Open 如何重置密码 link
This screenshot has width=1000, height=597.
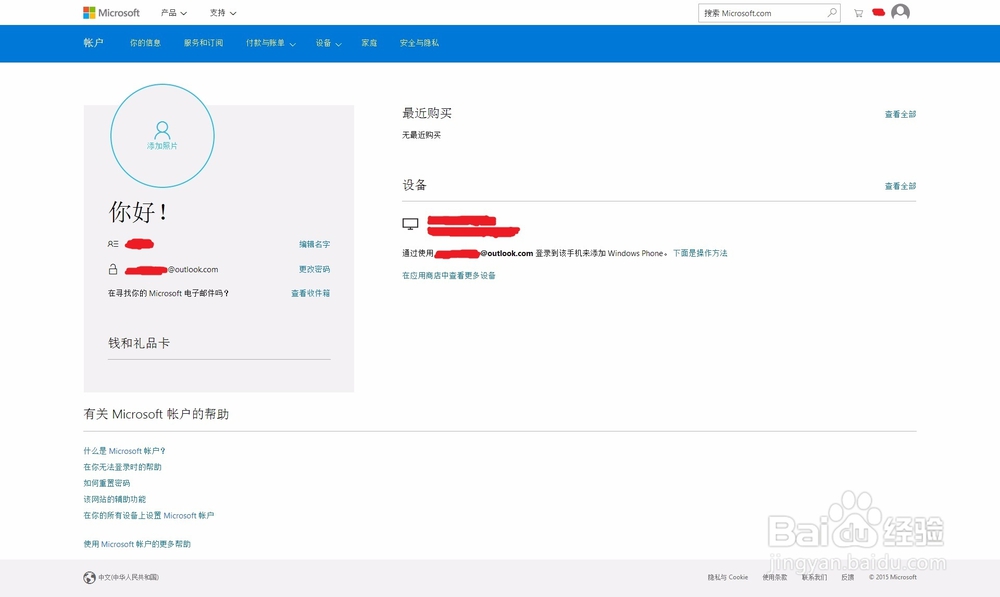click(107, 483)
